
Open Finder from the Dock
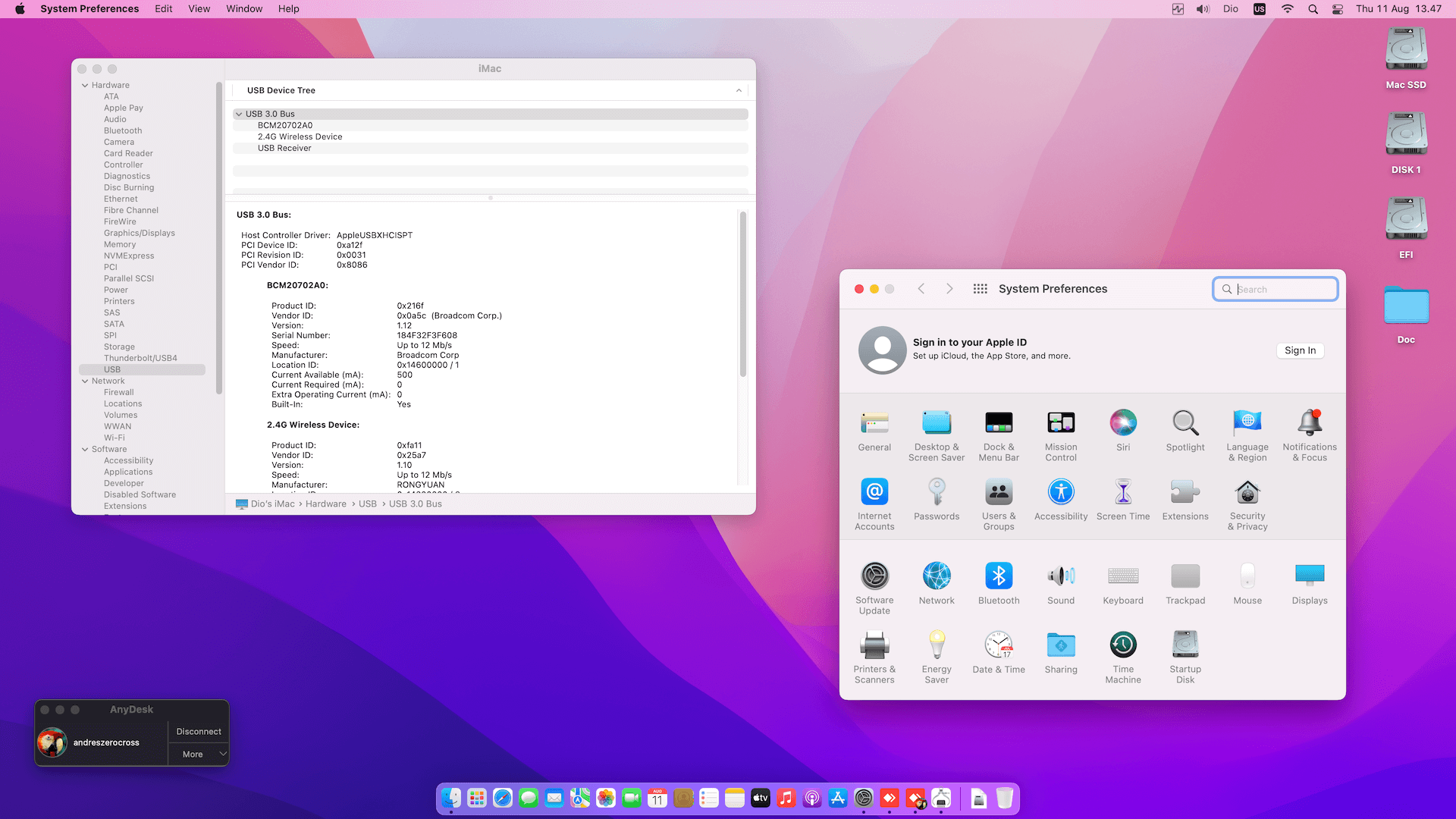tap(451, 798)
